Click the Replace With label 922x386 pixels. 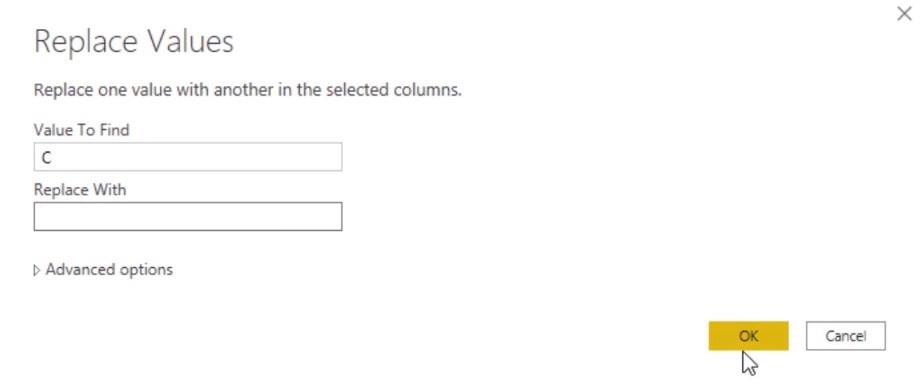coord(80,189)
